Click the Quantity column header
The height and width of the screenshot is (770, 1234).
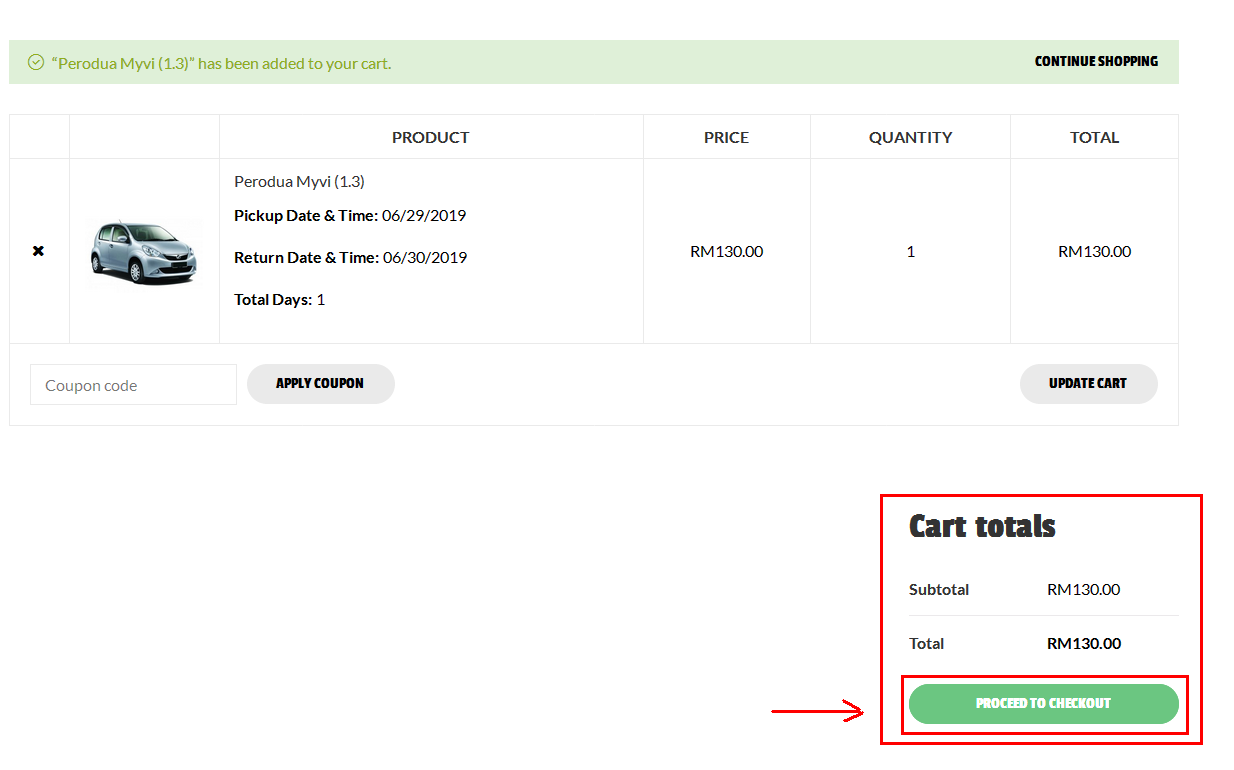coord(910,137)
